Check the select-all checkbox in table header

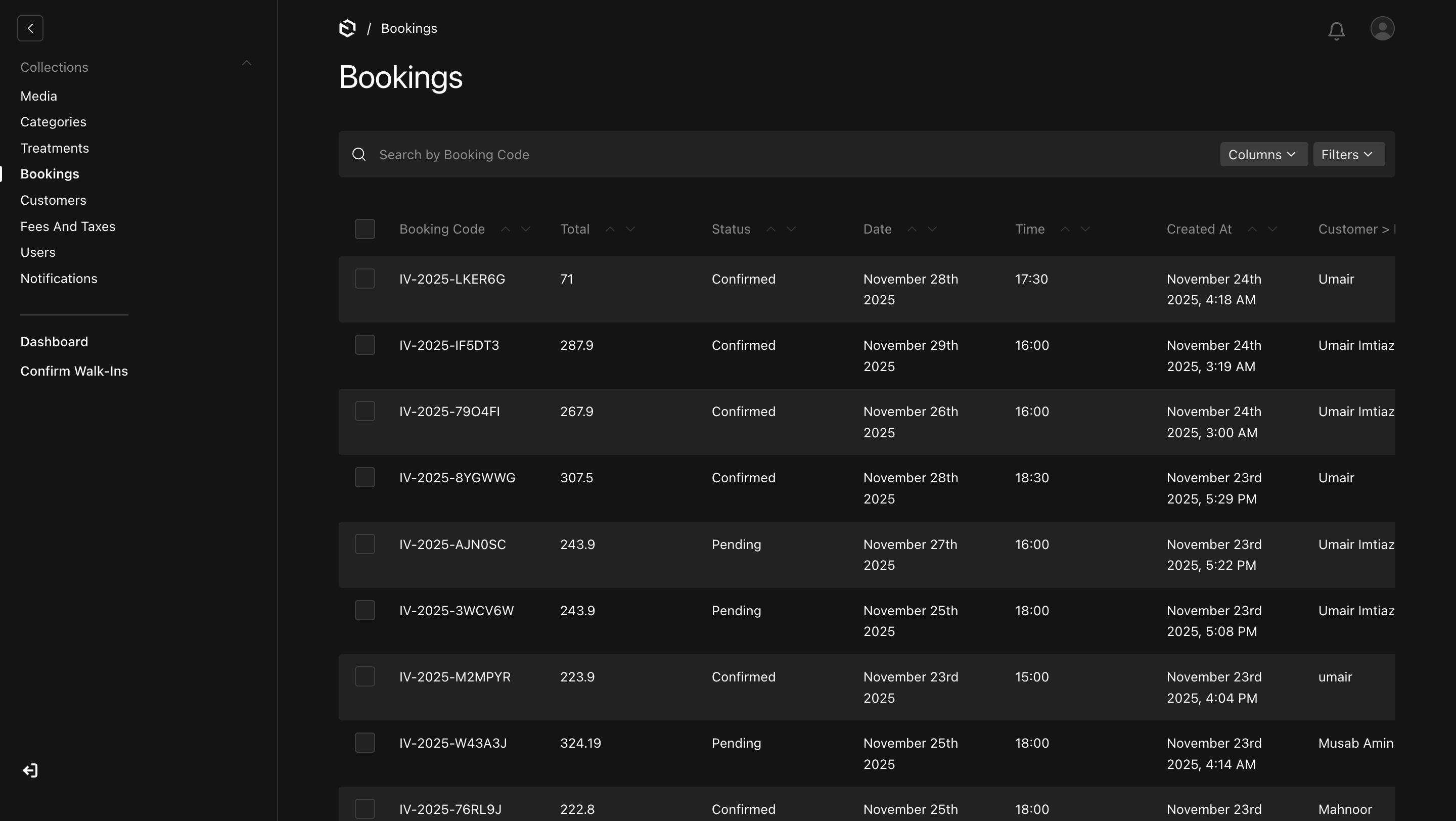(x=365, y=229)
